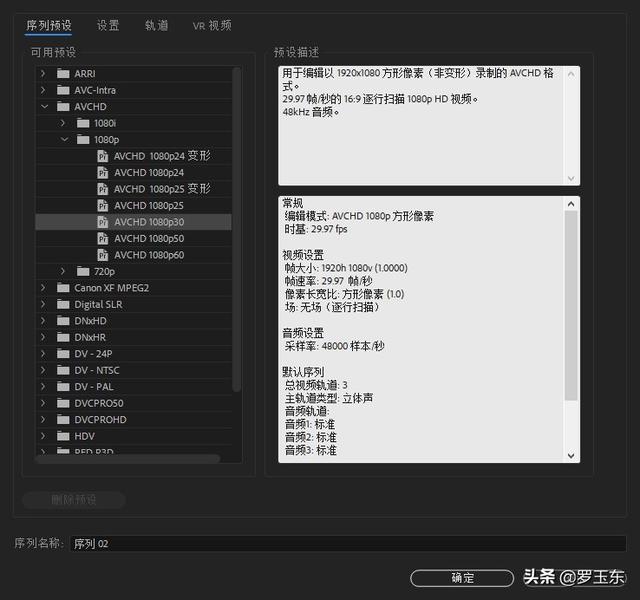
Task: Click the 1080i folder icon
Action: 83,123
